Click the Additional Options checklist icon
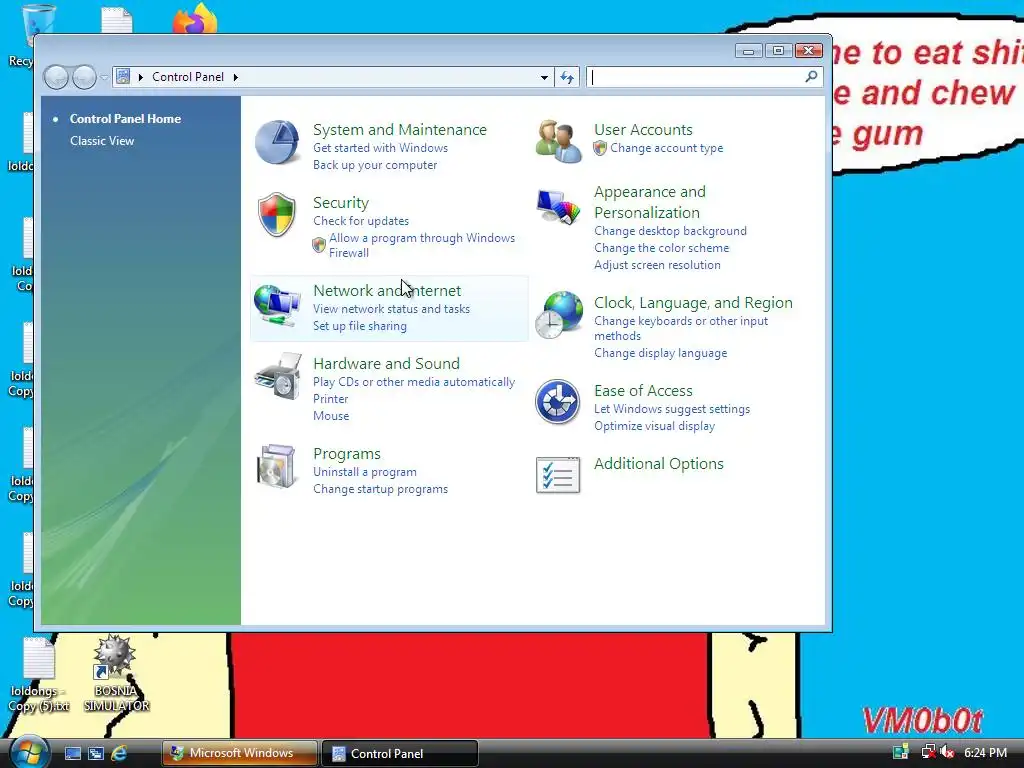 (x=558, y=475)
